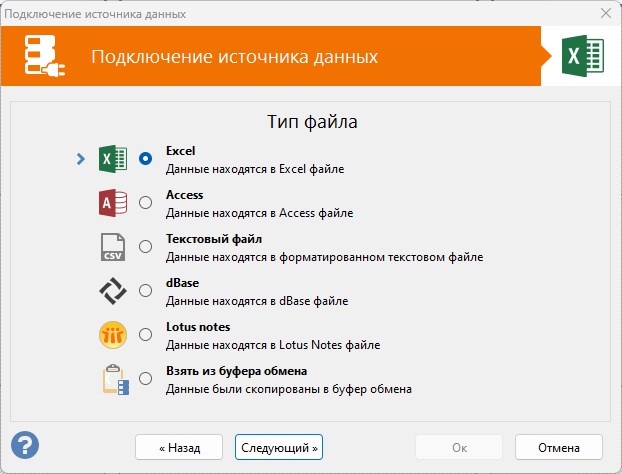Click the Текстовый файл option label
622x474 pixels.
(214, 239)
